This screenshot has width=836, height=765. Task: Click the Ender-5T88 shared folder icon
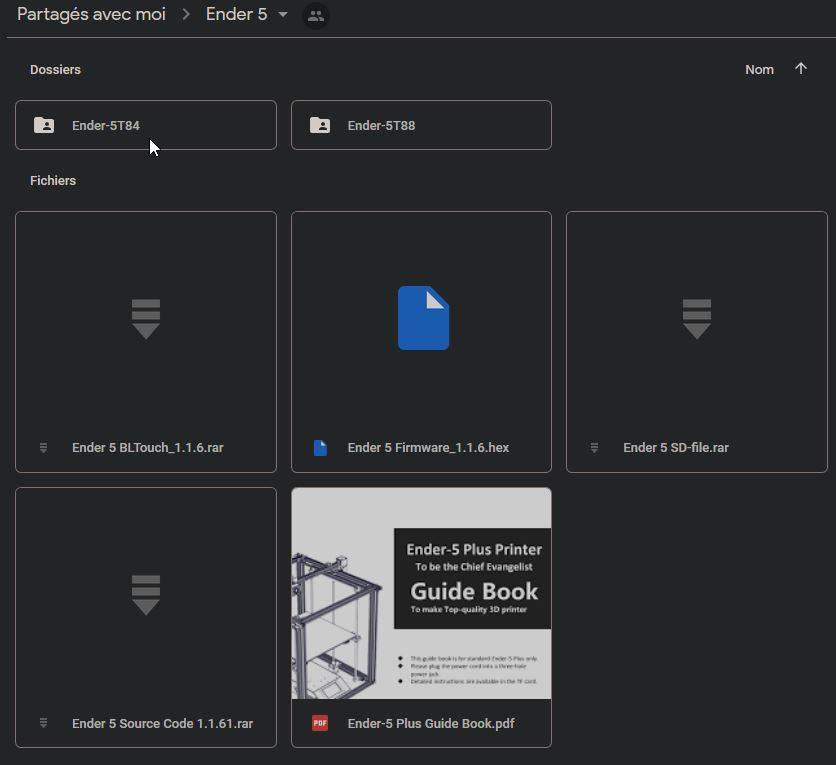coord(320,125)
